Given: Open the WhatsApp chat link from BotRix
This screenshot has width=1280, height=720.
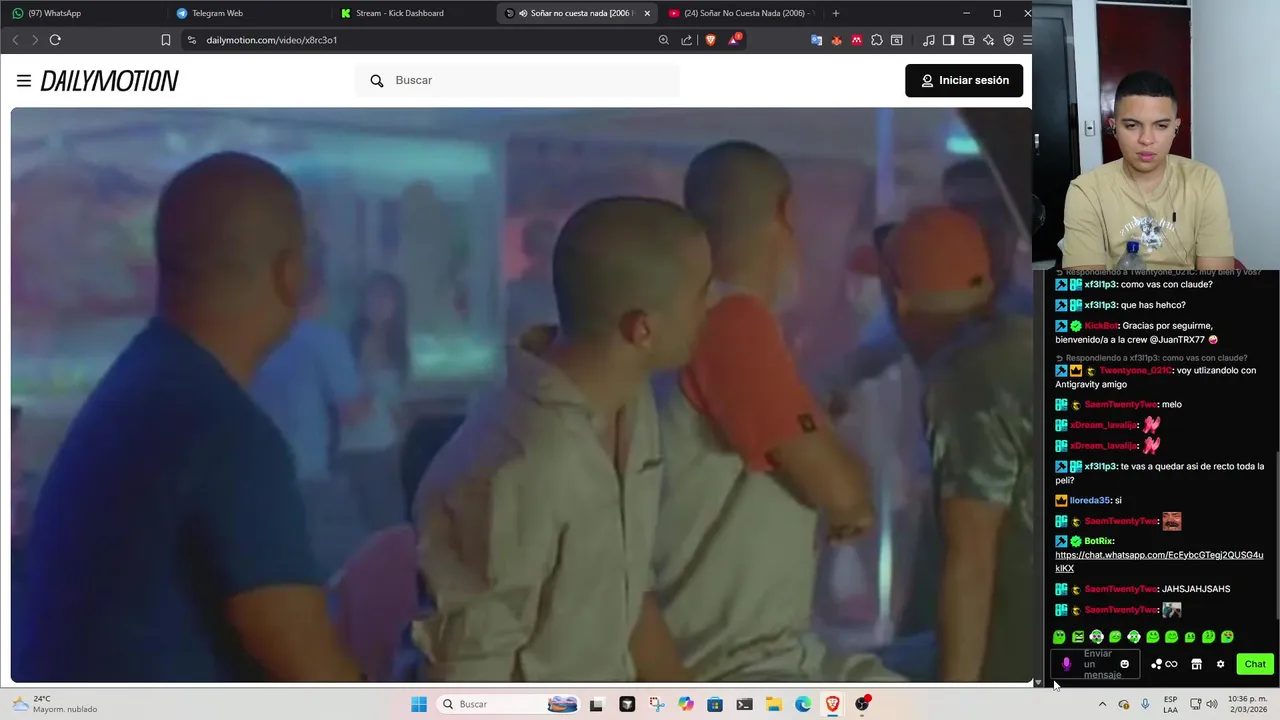Looking at the screenshot, I should [1159, 561].
